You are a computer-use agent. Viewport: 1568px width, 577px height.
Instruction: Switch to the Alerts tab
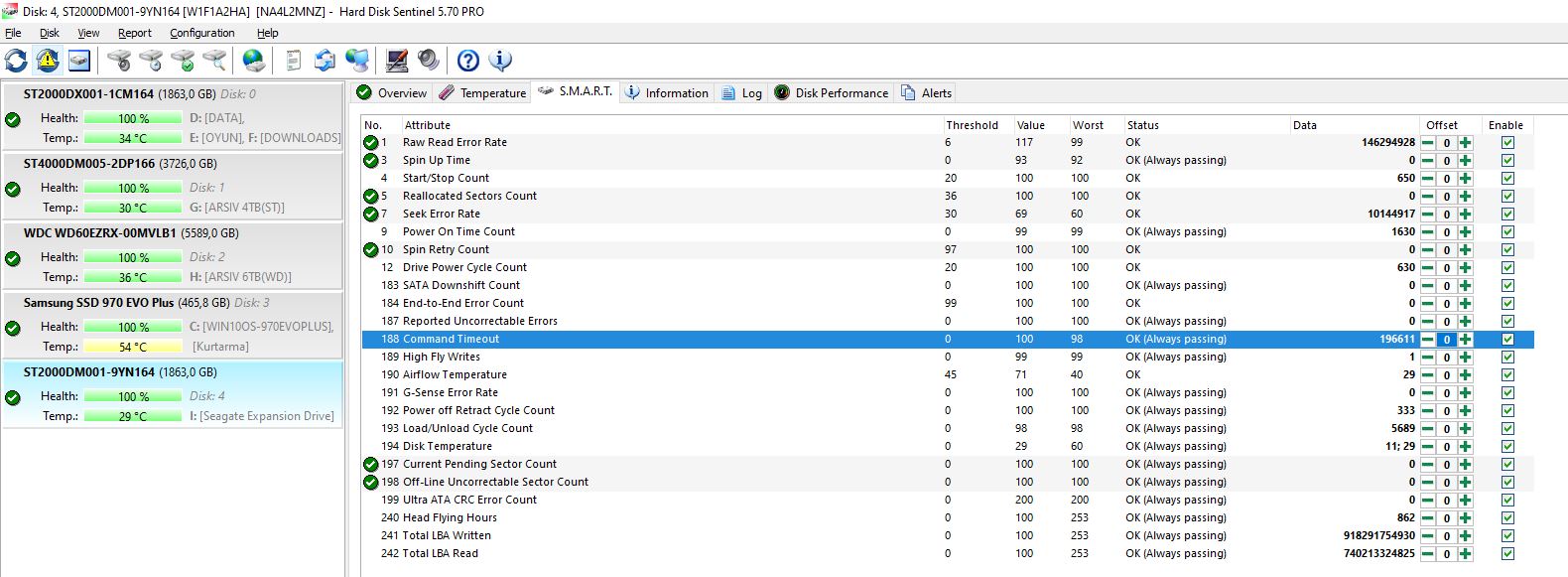[x=926, y=92]
